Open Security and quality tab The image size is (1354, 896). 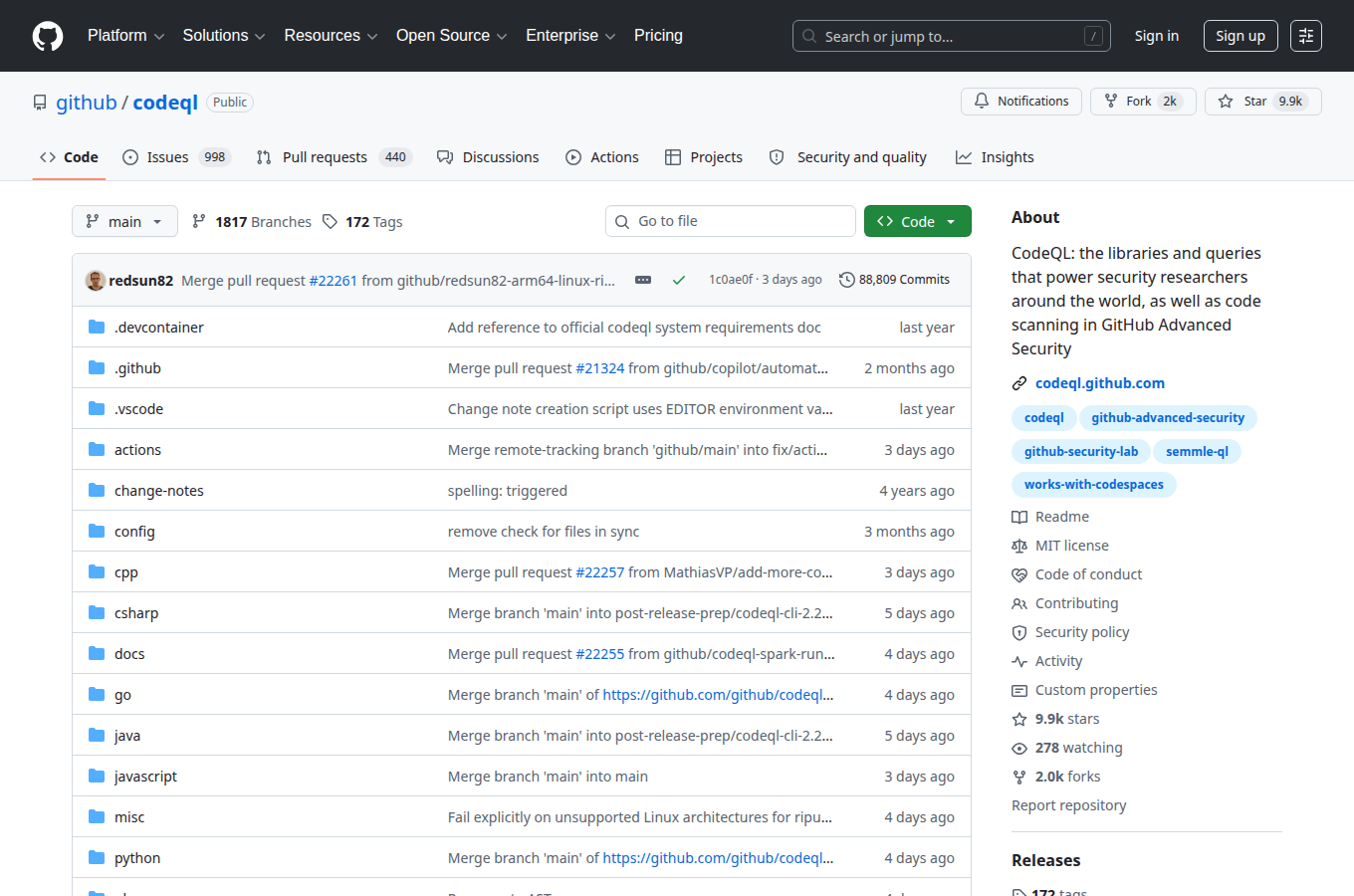848,157
